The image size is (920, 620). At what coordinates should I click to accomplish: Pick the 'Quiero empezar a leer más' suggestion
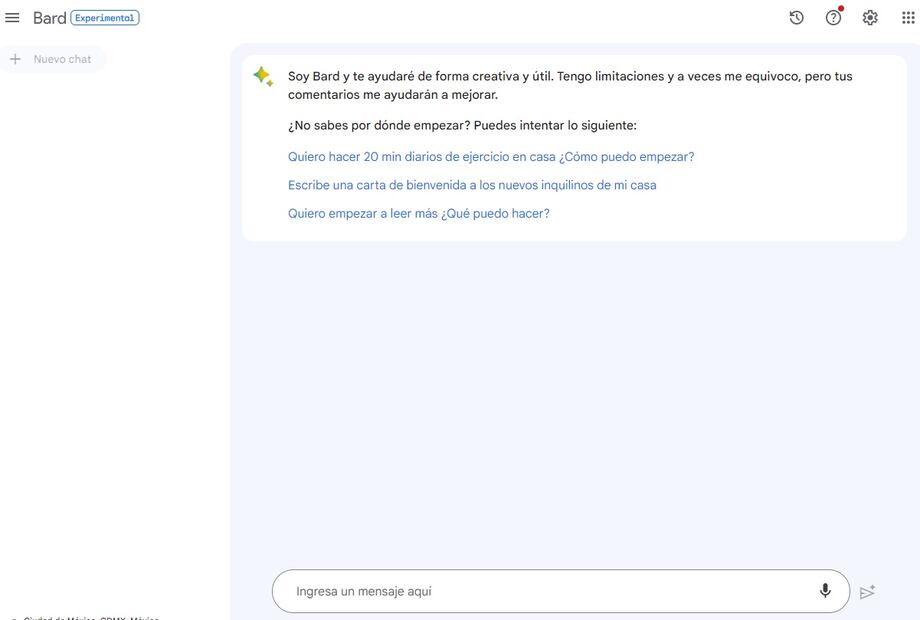[419, 213]
